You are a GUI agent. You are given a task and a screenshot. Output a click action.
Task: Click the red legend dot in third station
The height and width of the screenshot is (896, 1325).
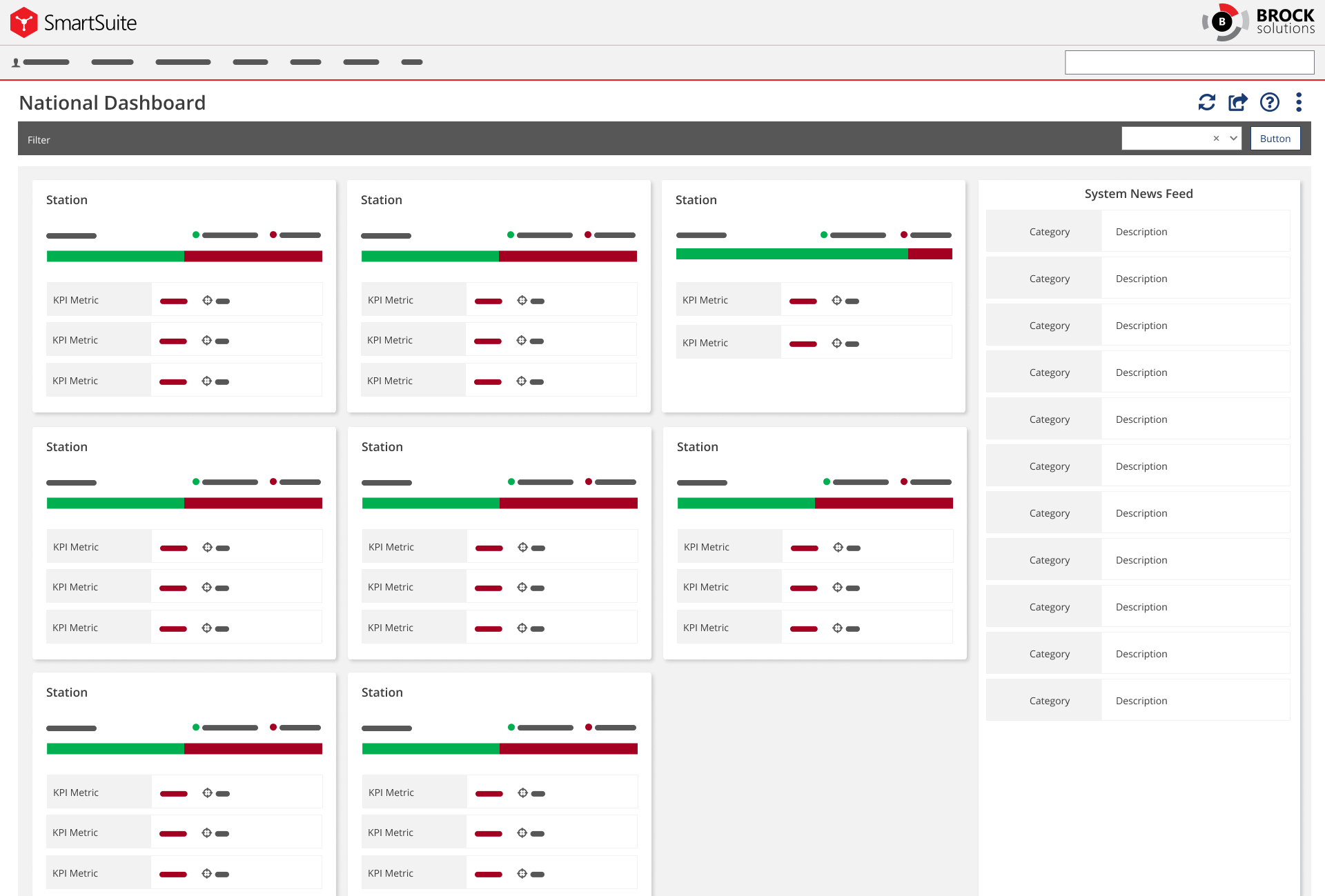pyautogui.click(x=904, y=235)
